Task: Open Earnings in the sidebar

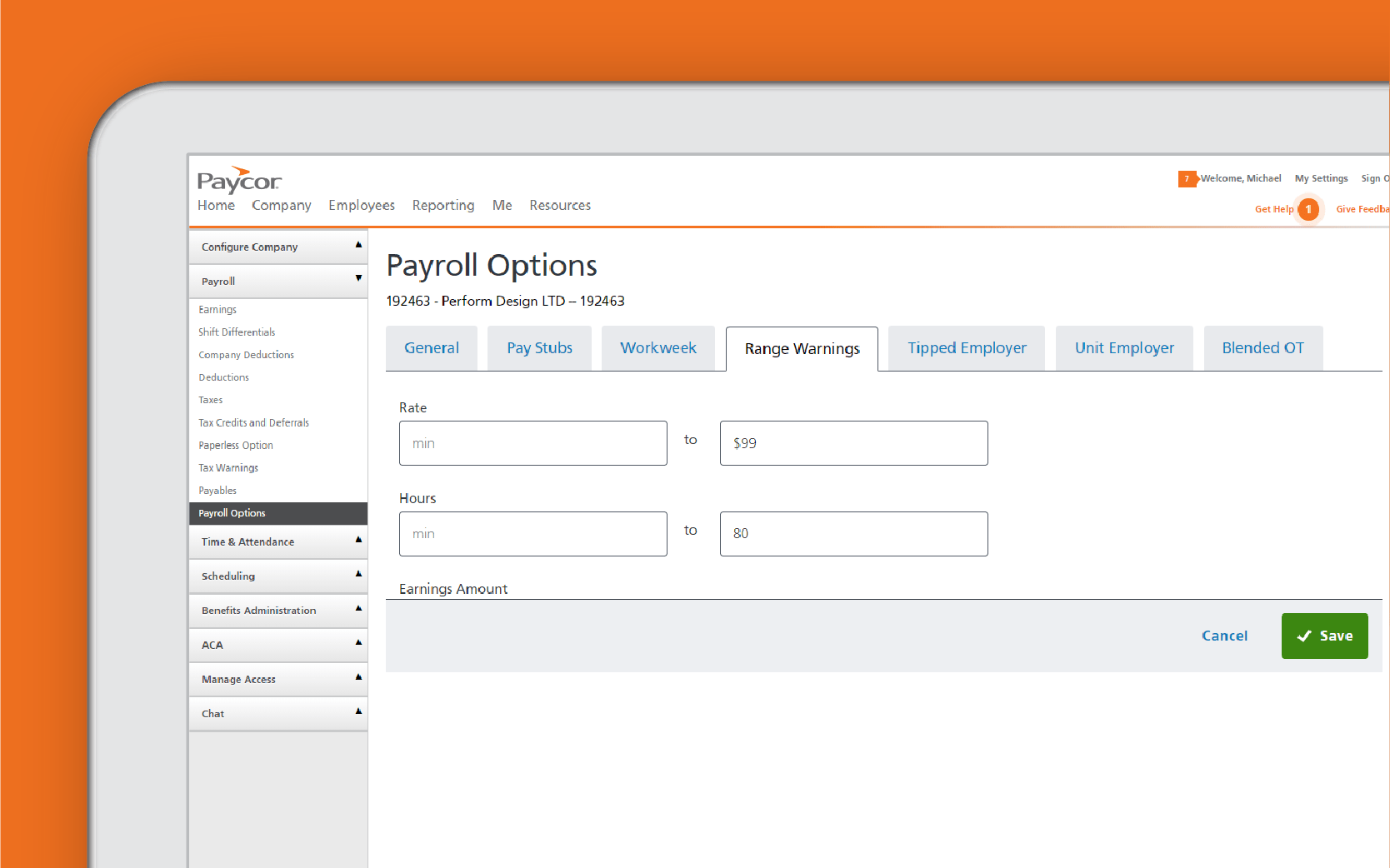Action: [217, 310]
